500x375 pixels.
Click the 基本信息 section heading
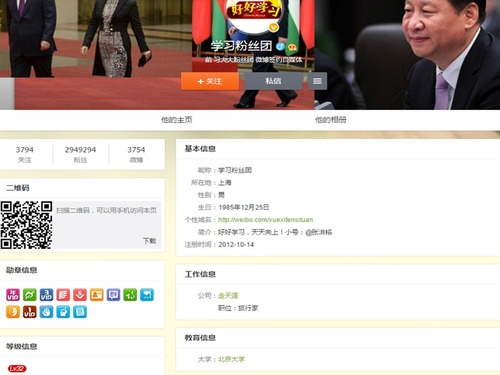click(x=200, y=149)
